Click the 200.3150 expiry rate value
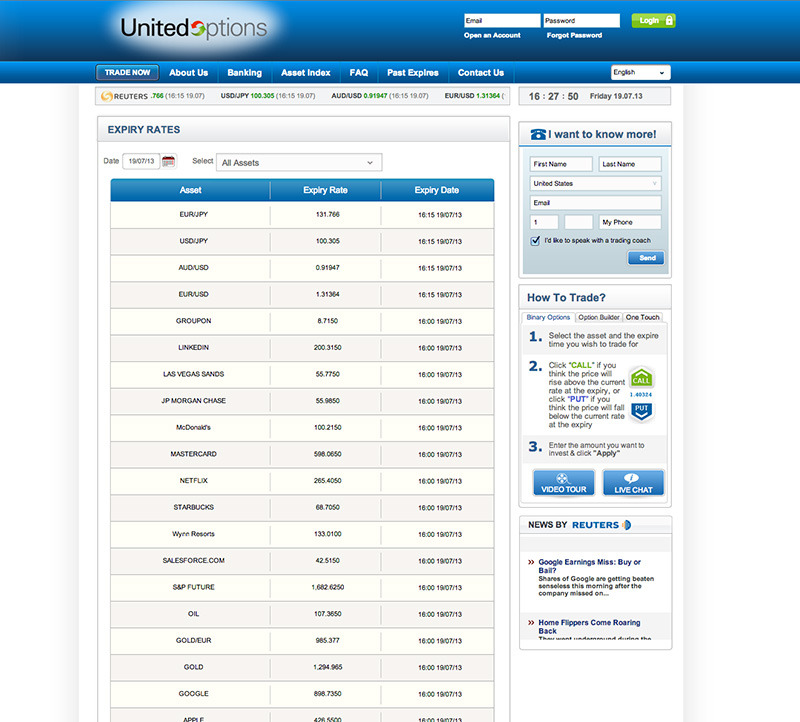The height and width of the screenshot is (722, 800). 328,347
